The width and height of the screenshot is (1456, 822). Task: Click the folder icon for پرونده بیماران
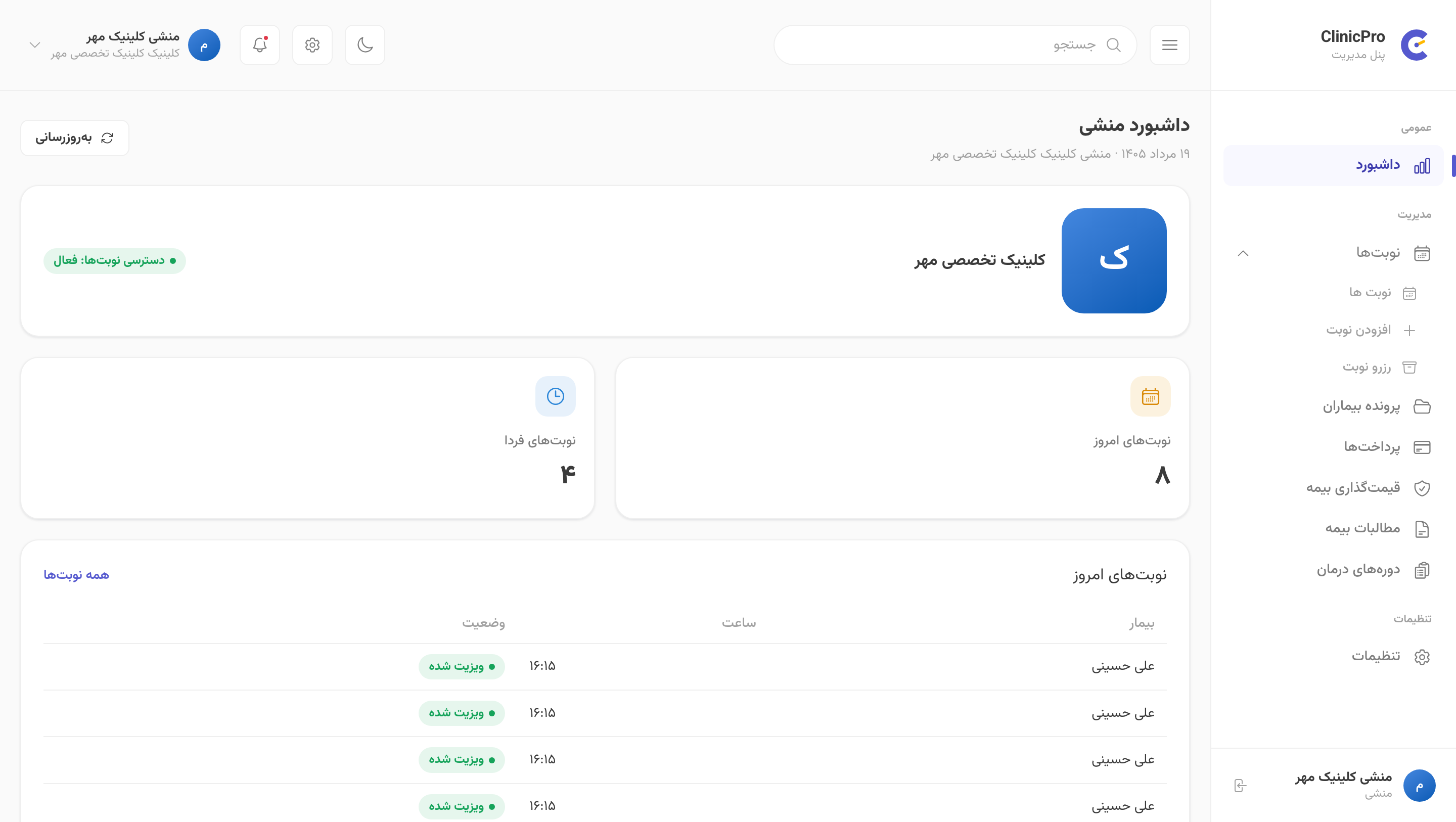pyautogui.click(x=1422, y=406)
